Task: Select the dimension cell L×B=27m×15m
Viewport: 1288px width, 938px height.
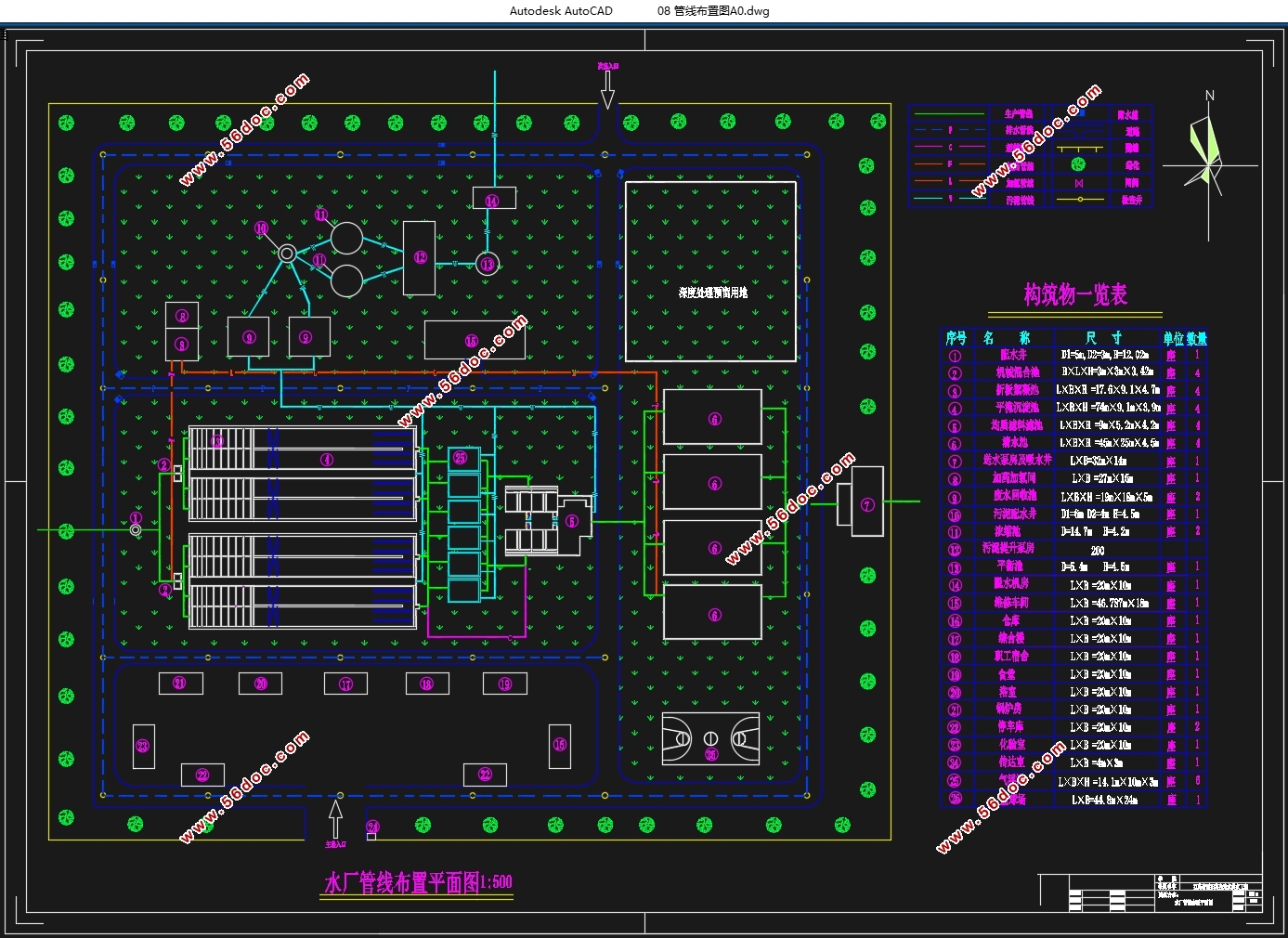Action: click(1101, 478)
